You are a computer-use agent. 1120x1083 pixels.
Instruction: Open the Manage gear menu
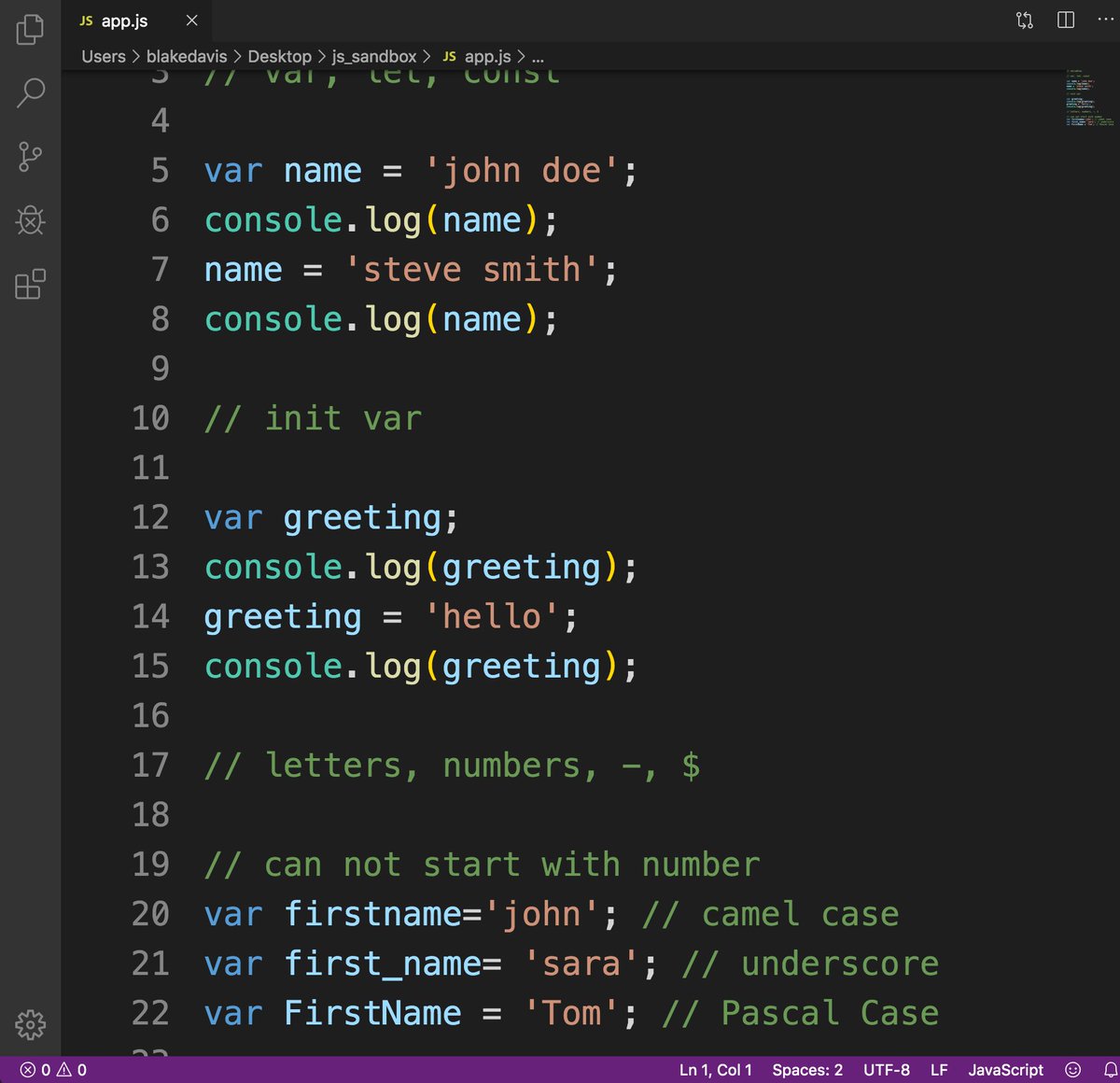click(30, 1024)
